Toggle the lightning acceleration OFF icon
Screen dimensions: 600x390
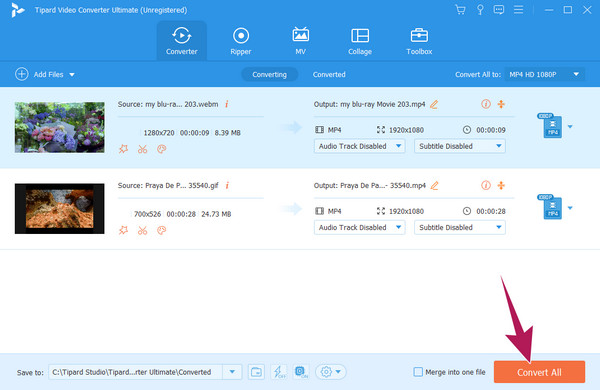279,372
